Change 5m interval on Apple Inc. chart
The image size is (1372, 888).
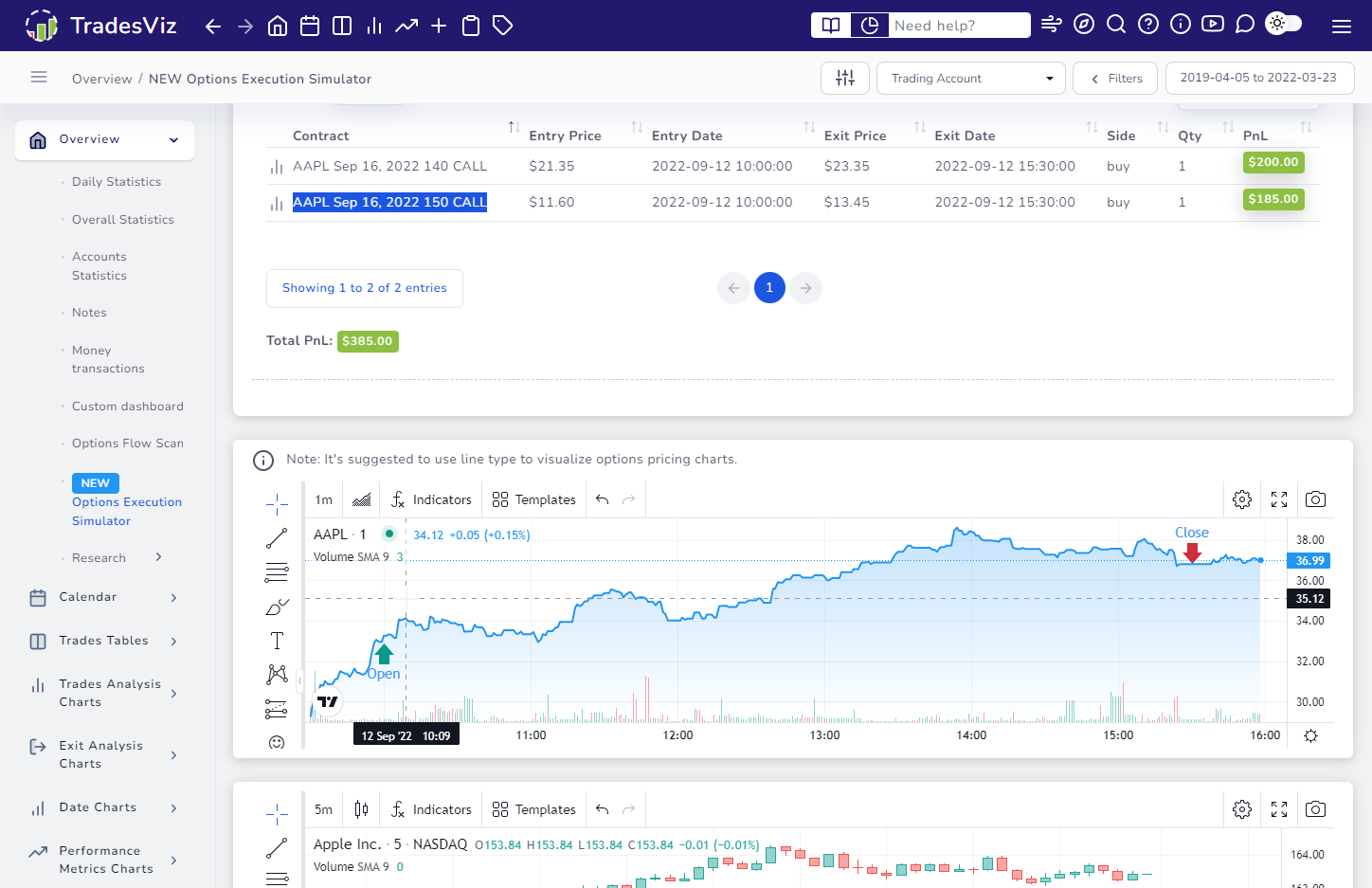pyautogui.click(x=324, y=809)
